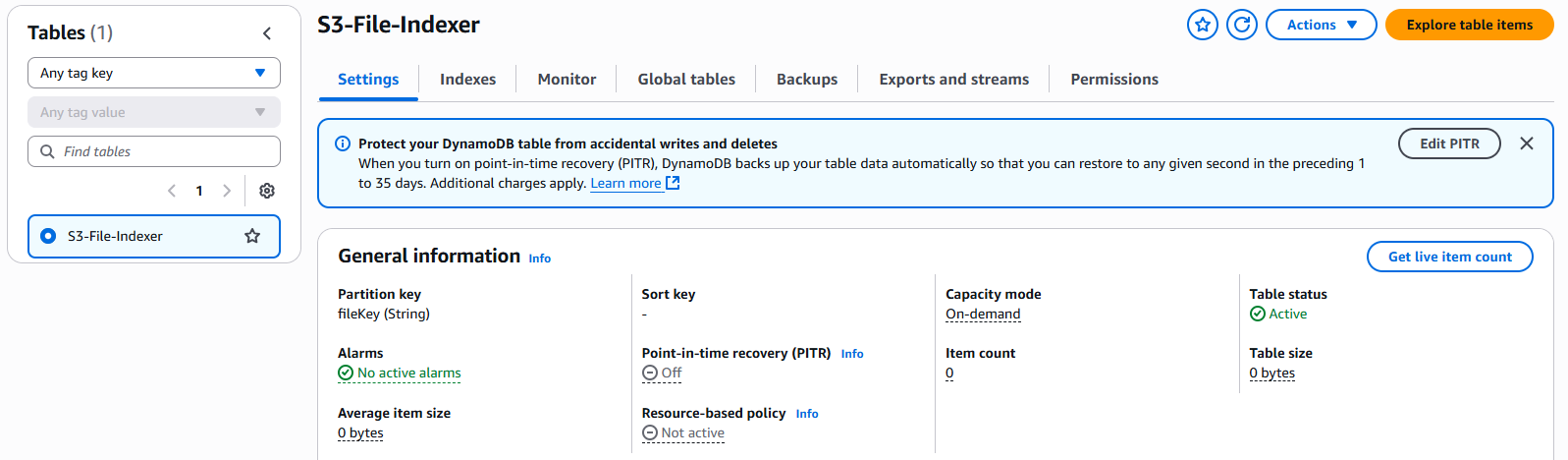The image size is (1568, 460).
Task: Open the Backups tab
Action: pos(806,80)
